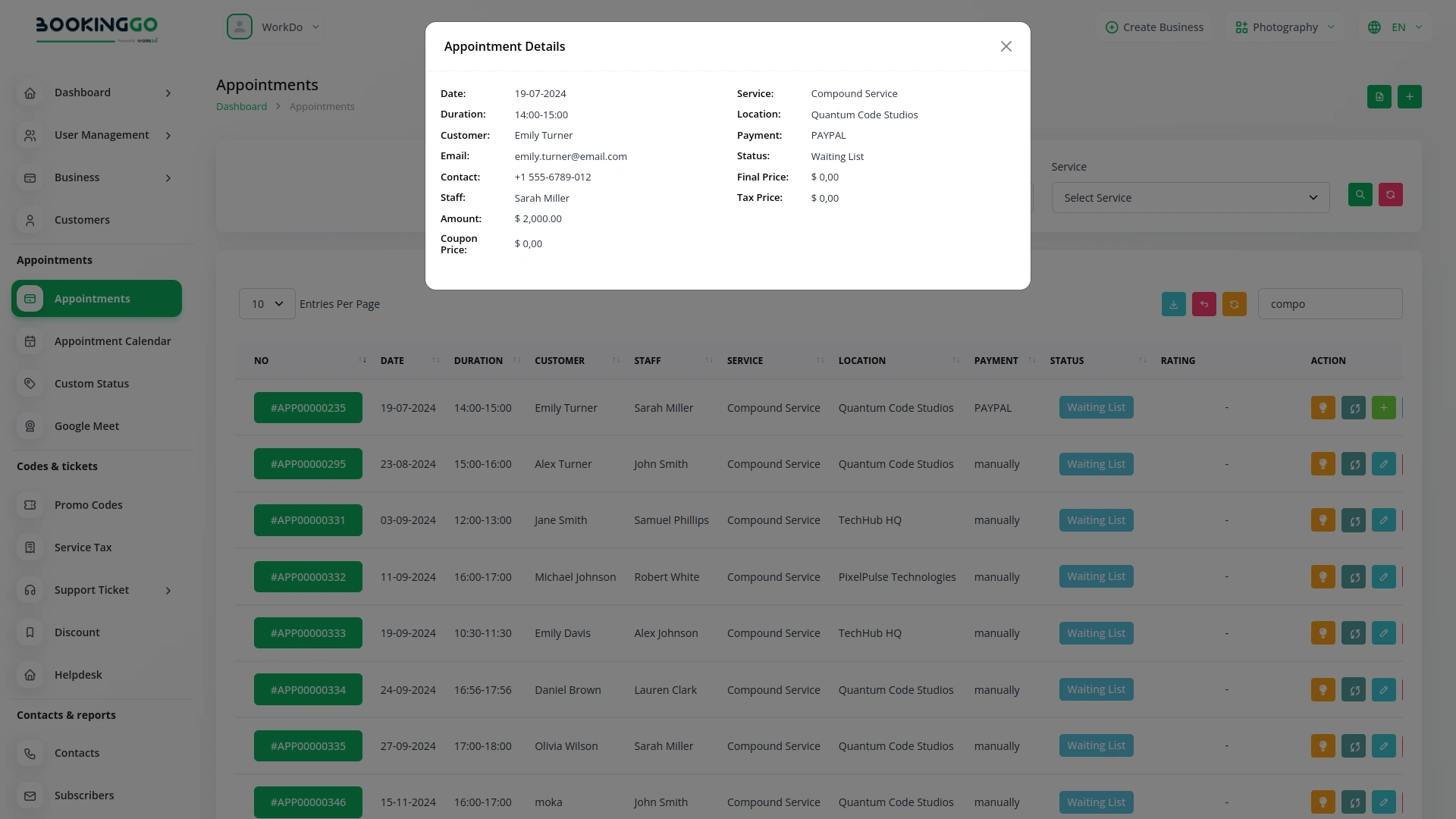Click the red undo icon beside the search box
The image size is (1456, 819).
point(1204,303)
